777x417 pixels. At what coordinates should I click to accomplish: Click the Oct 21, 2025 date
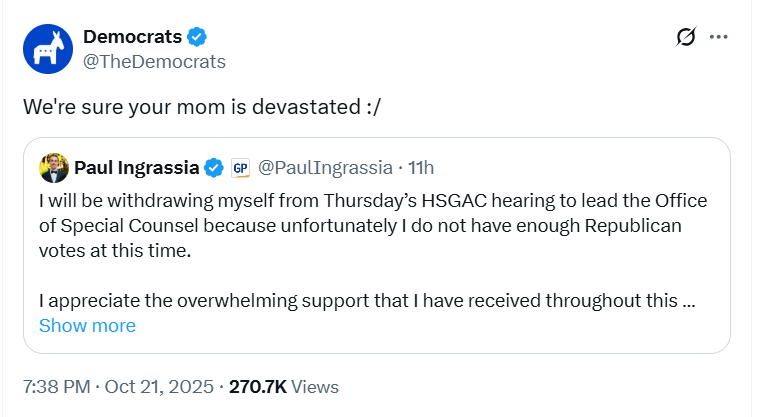click(x=161, y=387)
